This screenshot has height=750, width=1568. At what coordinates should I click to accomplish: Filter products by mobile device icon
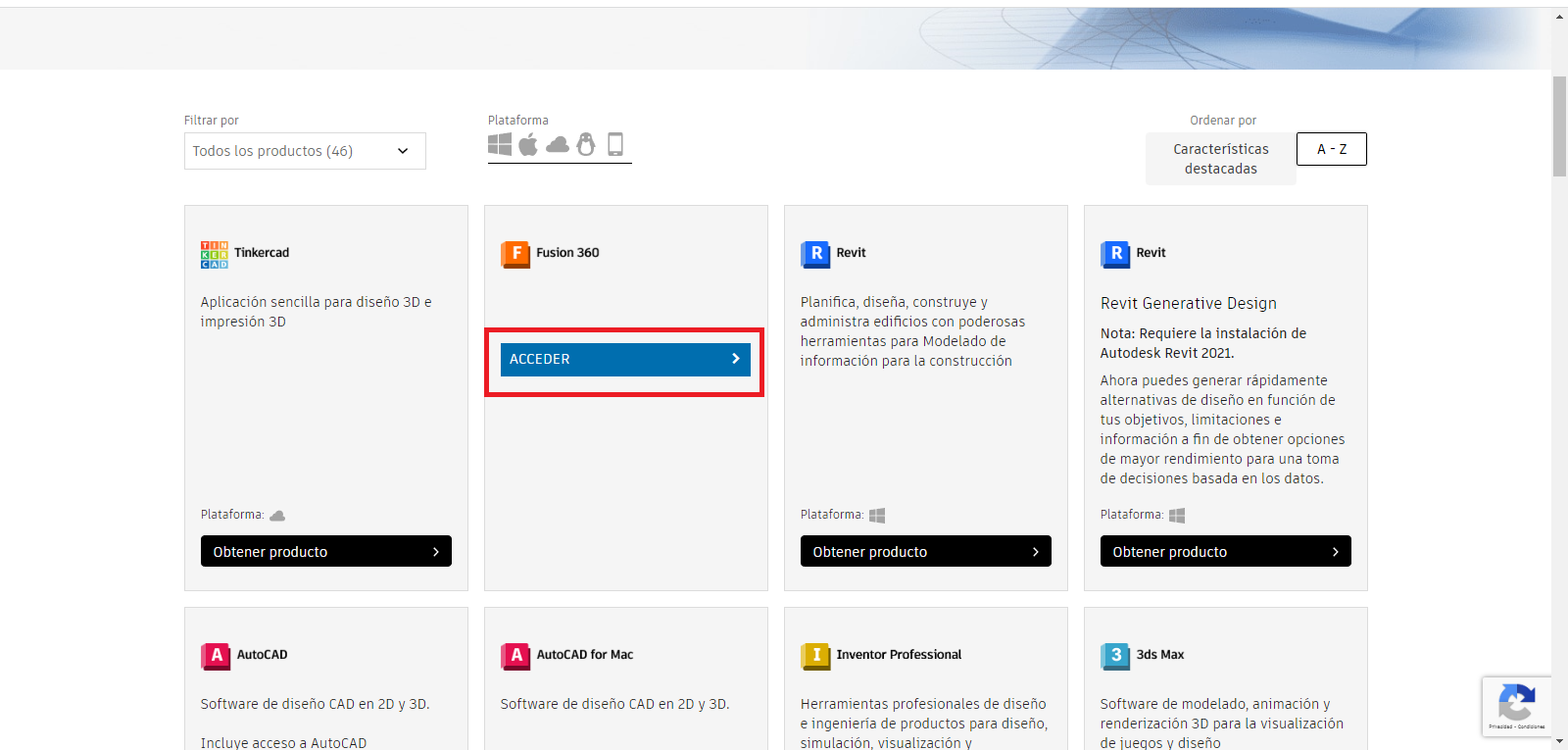[x=615, y=144]
